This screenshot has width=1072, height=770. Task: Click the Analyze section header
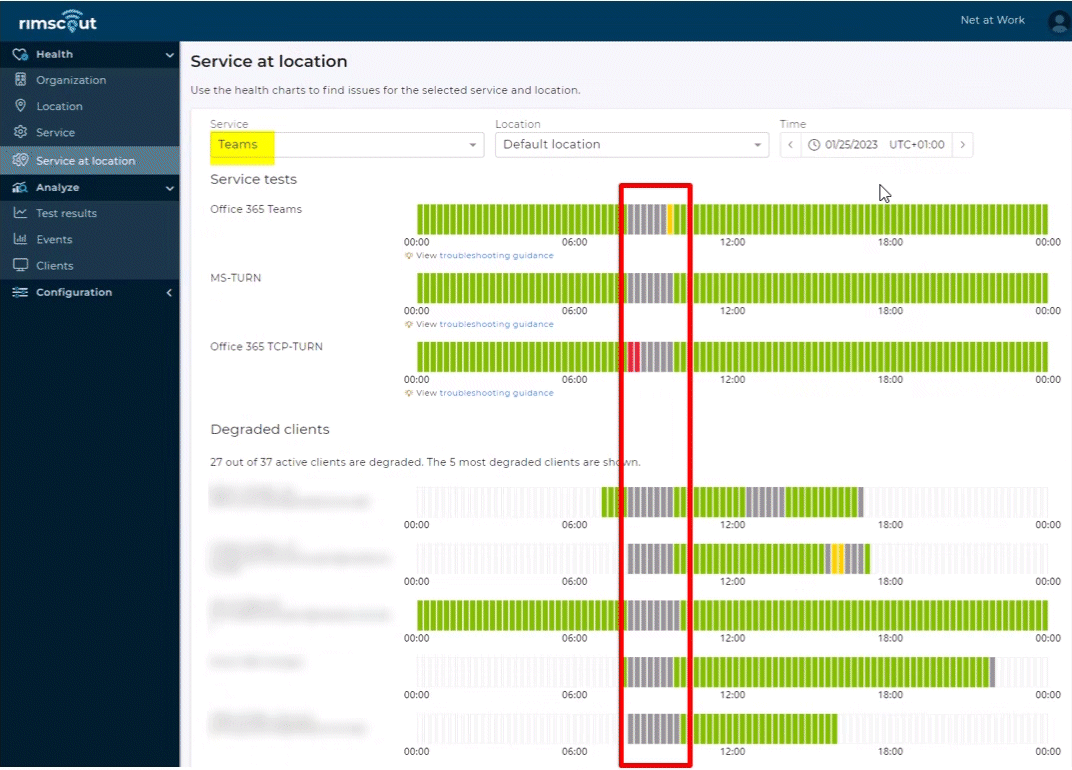pyautogui.click(x=90, y=187)
